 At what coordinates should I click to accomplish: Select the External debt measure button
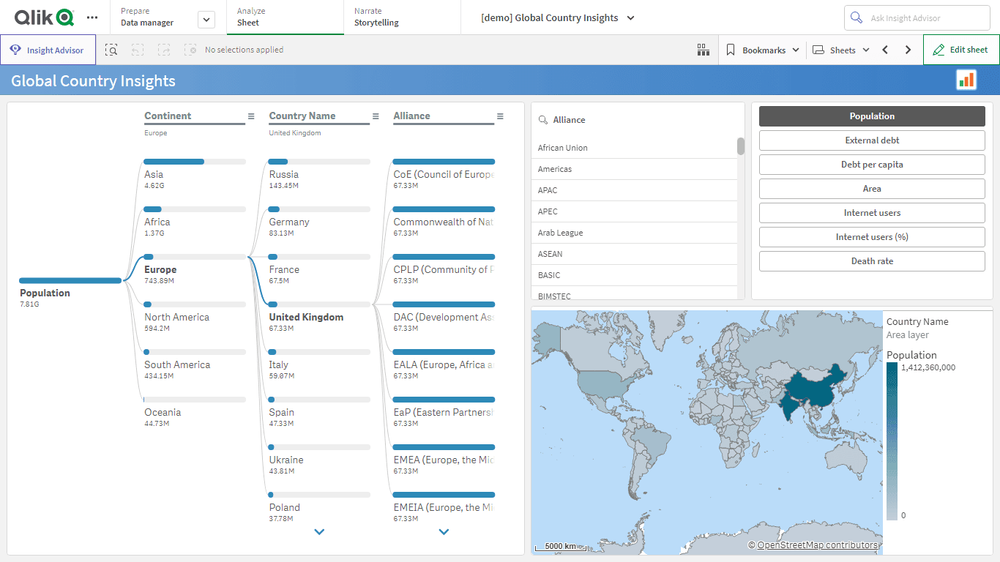(x=871, y=141)
